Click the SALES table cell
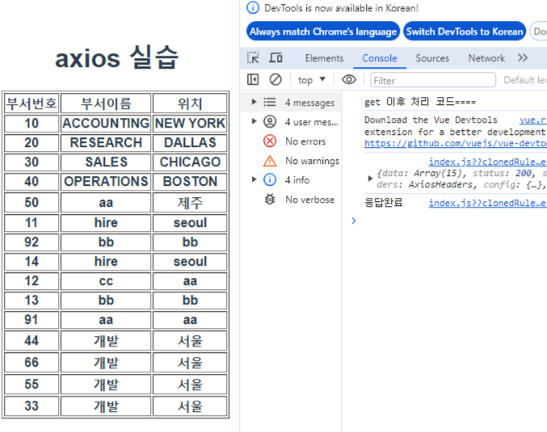This screenshot has width=547, height=432. coord(106,162)
